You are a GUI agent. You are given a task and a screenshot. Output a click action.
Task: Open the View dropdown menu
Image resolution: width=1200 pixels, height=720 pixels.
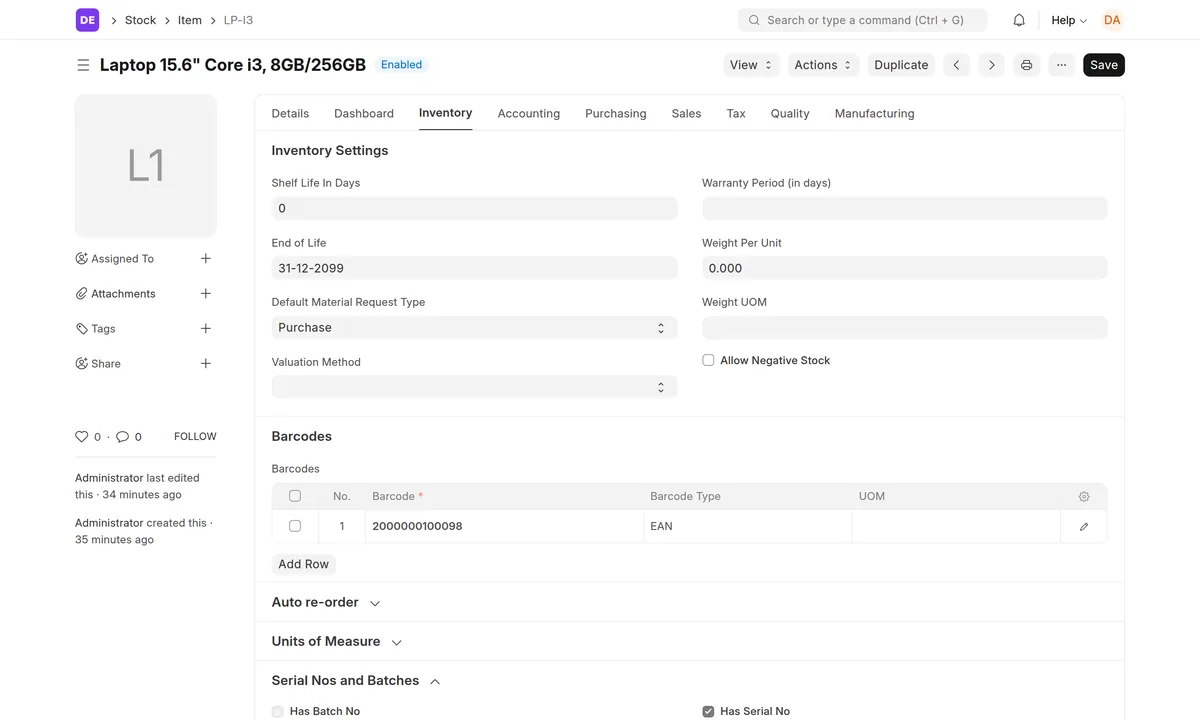[752, 65]
